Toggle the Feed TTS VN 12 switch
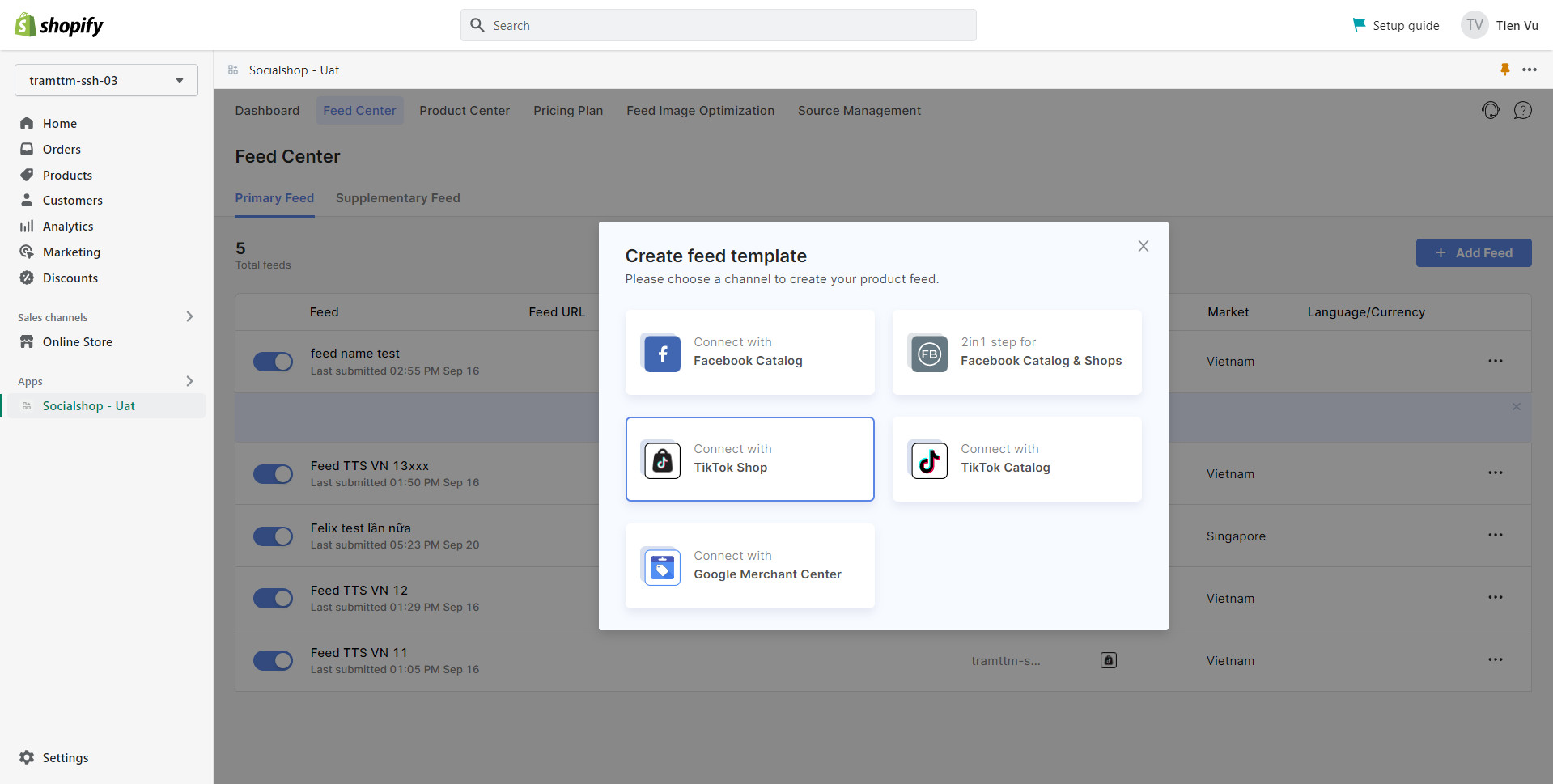This screenshot has width=1553, height=784. [x=273, y=598]
